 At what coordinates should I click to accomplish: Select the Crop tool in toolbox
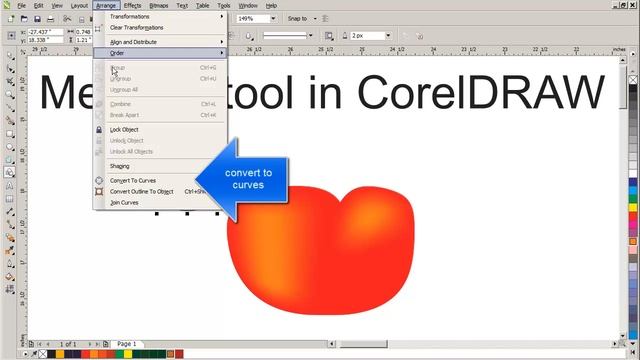(10, 82)
